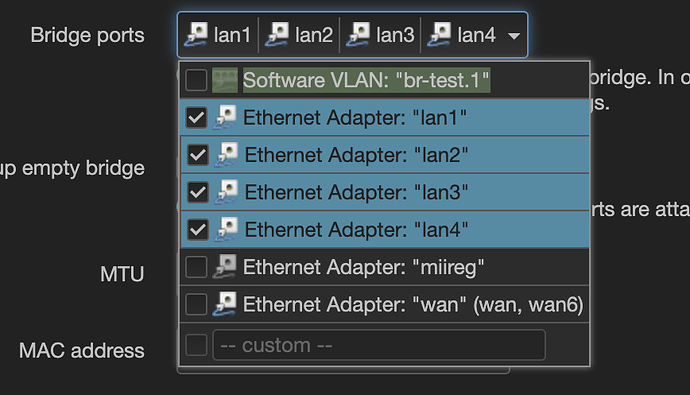Click the lan1 ethernet icon in Bridge ports field
This screenshot has height=395, width=690.
196,35
